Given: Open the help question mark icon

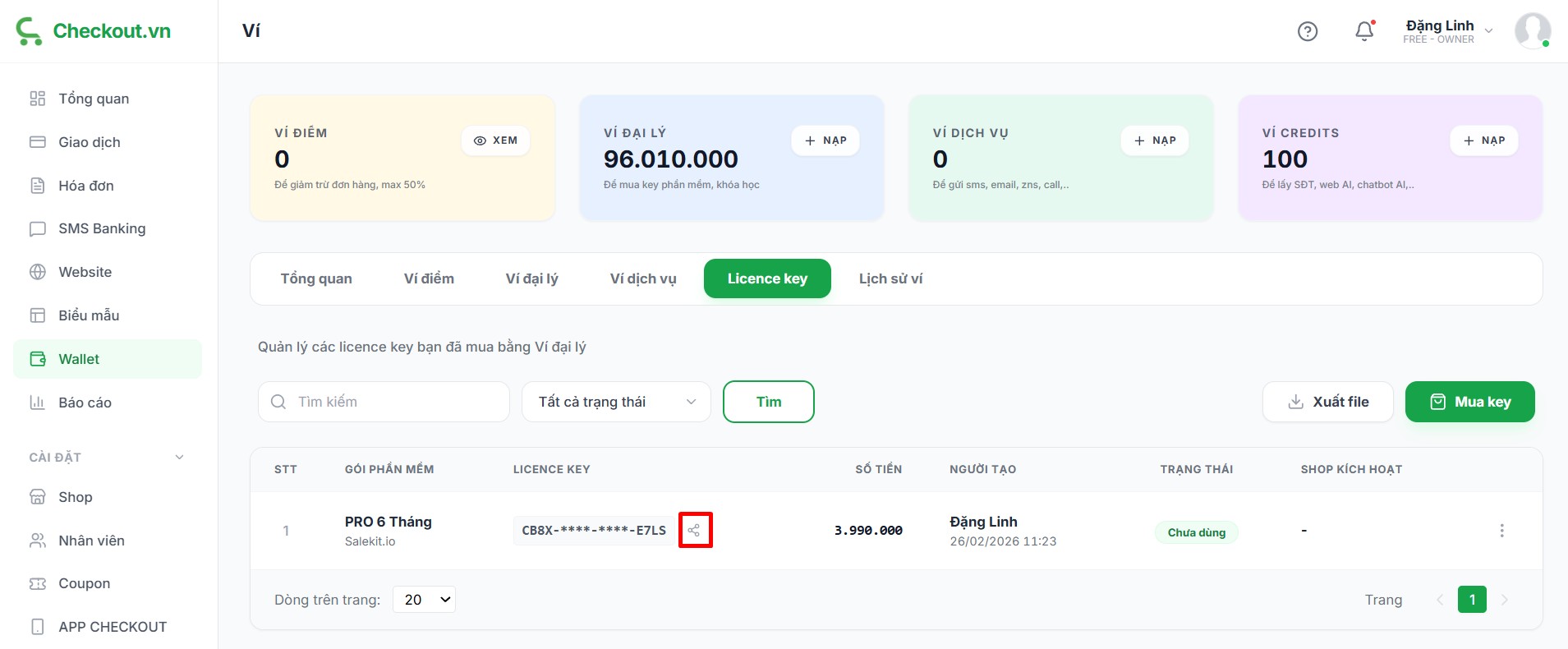Looking at the screenshot, I should [x=1307, y=31].
